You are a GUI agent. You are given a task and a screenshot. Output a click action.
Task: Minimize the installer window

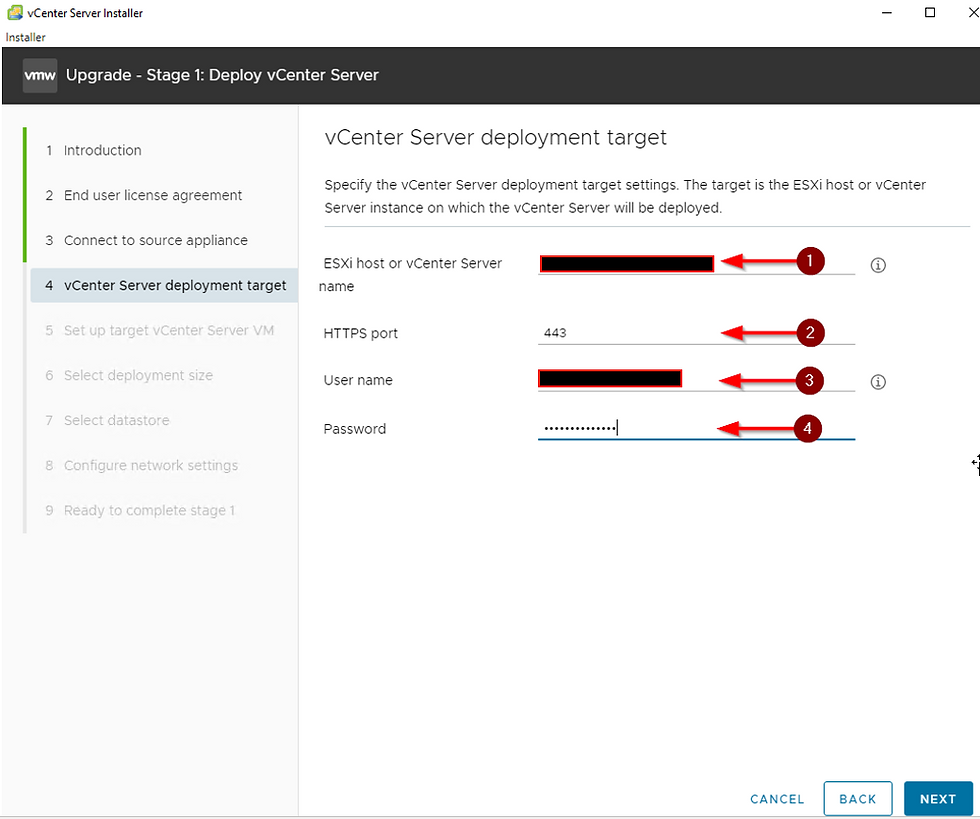(886, 13)
